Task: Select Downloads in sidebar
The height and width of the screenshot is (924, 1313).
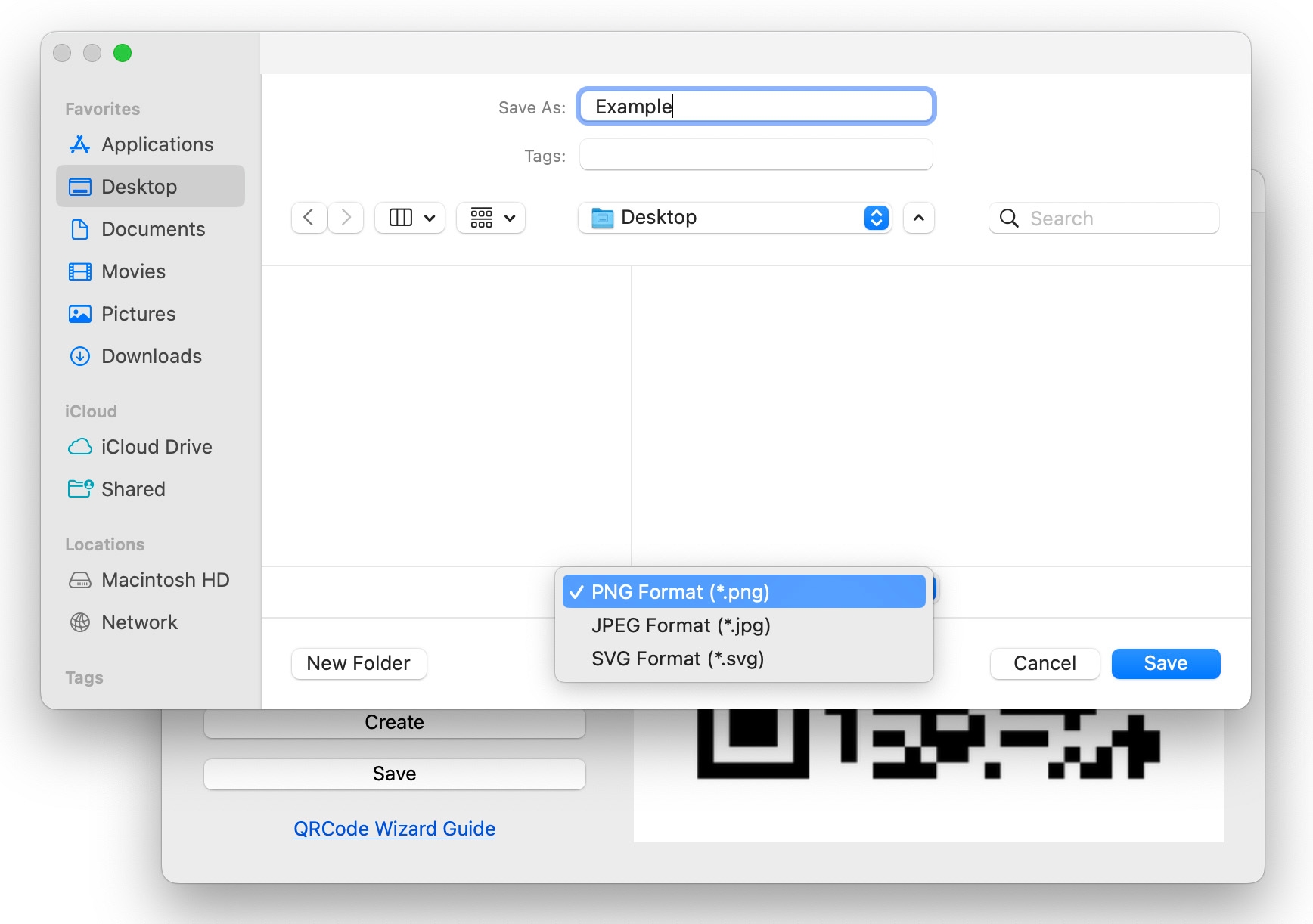Action: click(x=150, y=356)
